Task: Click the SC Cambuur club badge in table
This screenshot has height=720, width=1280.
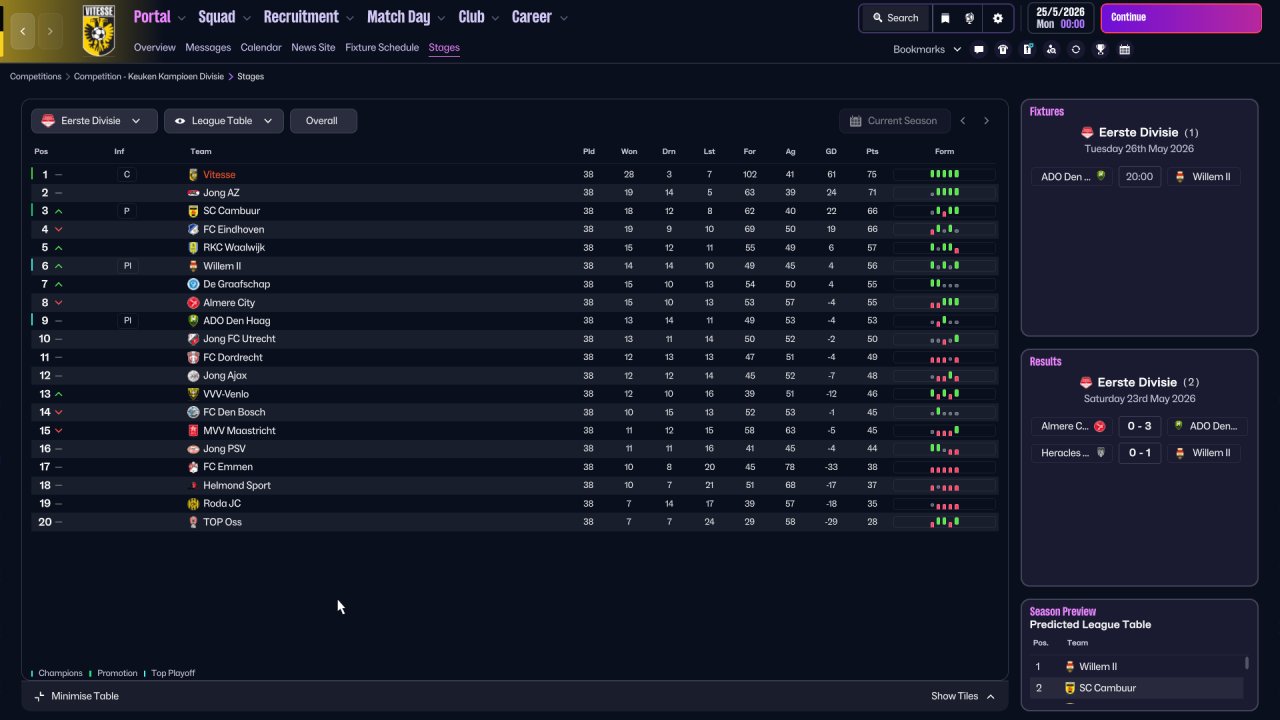Action: (x=193, y=211)
